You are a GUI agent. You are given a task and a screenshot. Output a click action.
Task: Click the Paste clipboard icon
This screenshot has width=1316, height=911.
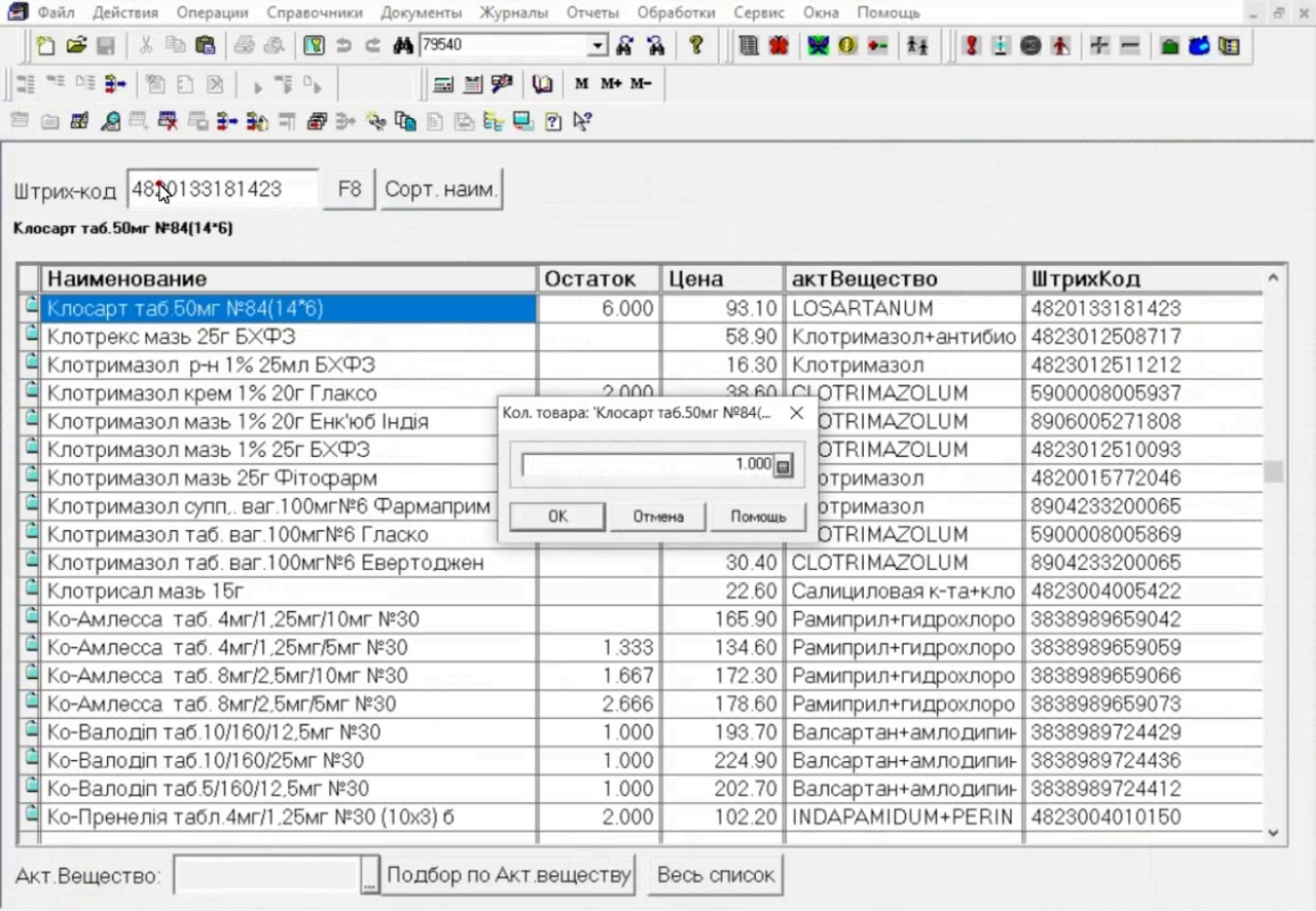click(x=206, y=45)
